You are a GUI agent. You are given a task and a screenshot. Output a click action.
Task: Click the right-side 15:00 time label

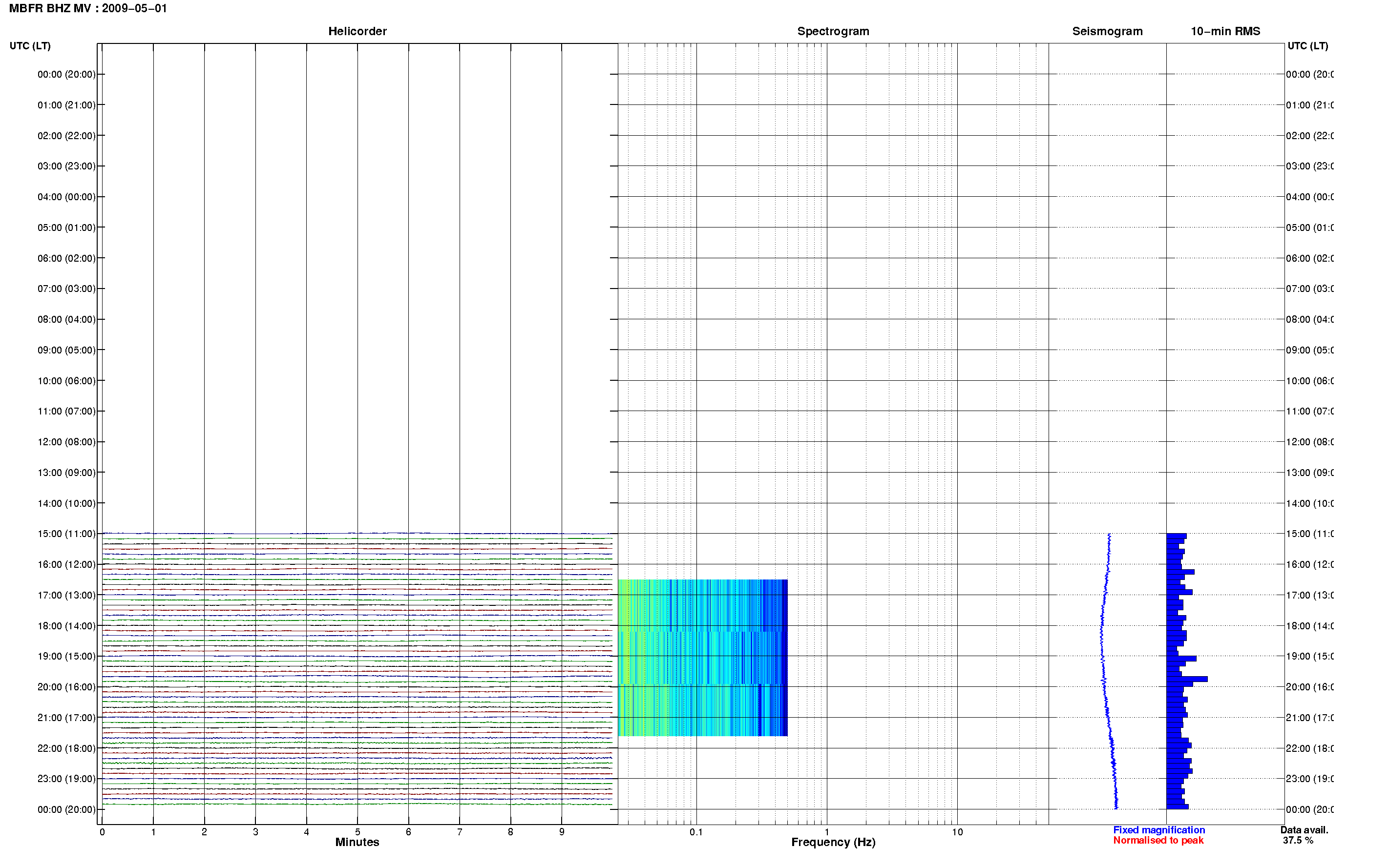pyautogui.click(x=1309, y=534)
